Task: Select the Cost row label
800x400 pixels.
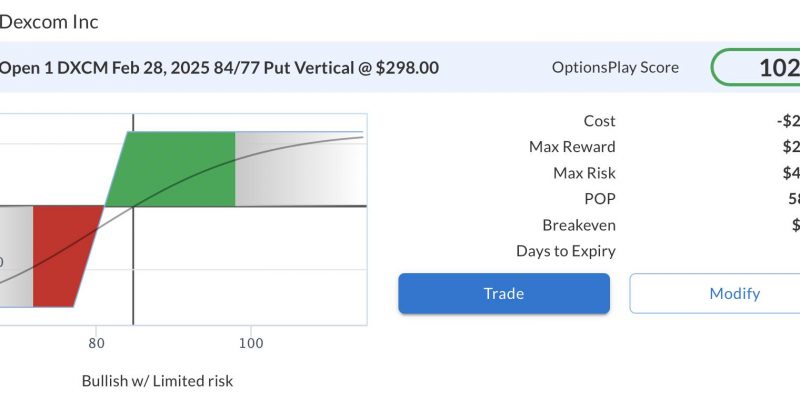Action: pyautogui.click(x=599, y=121)
